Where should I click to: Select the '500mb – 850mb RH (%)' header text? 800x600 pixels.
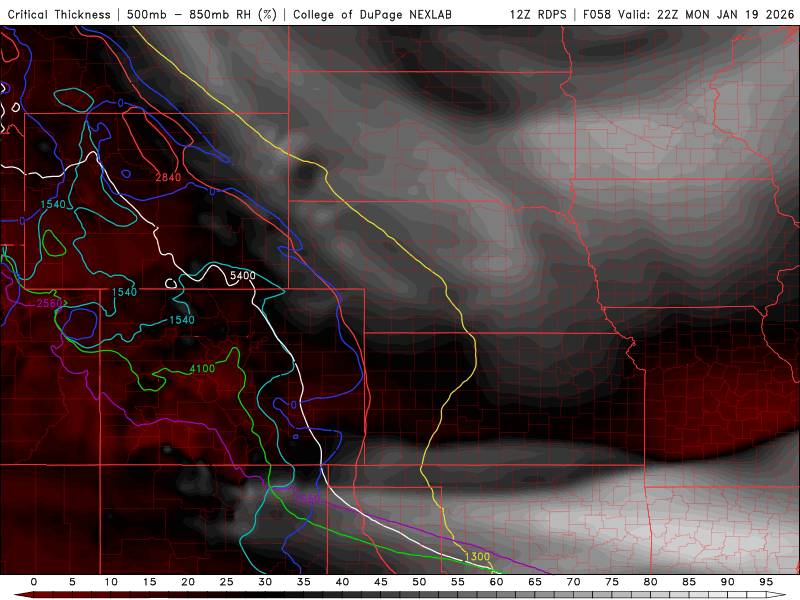(202, 14)
